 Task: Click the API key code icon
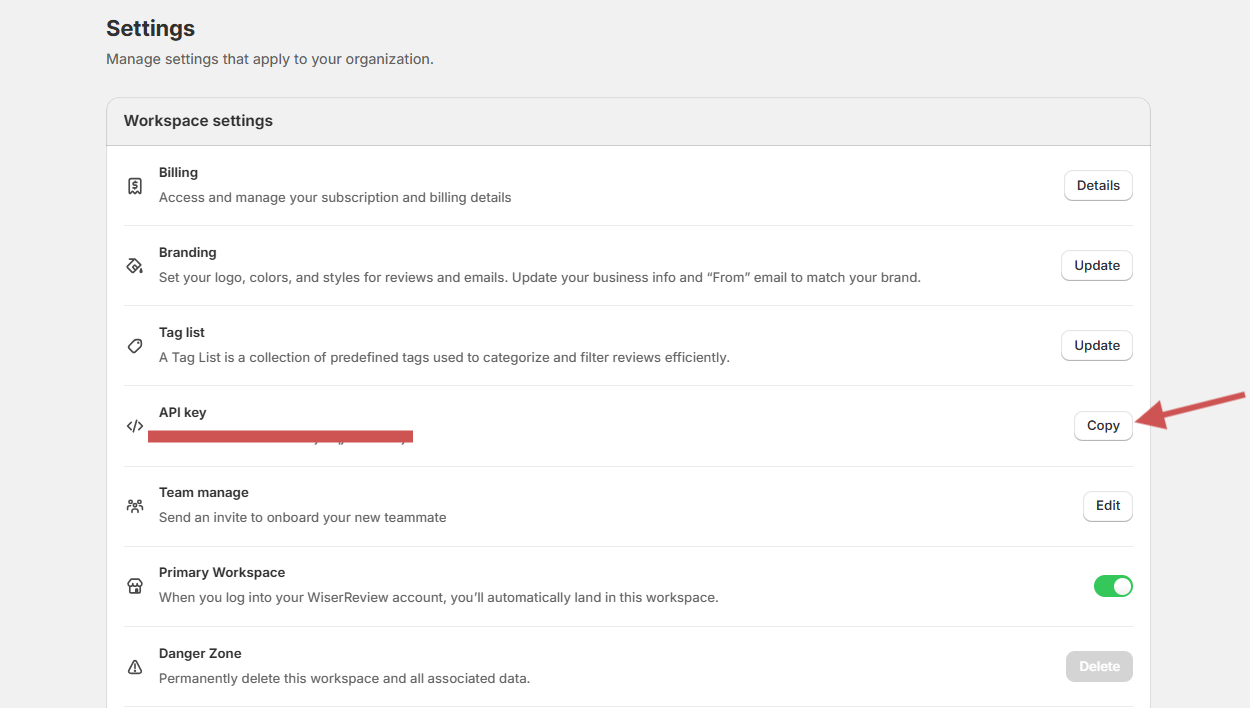[x=135, y=426]
